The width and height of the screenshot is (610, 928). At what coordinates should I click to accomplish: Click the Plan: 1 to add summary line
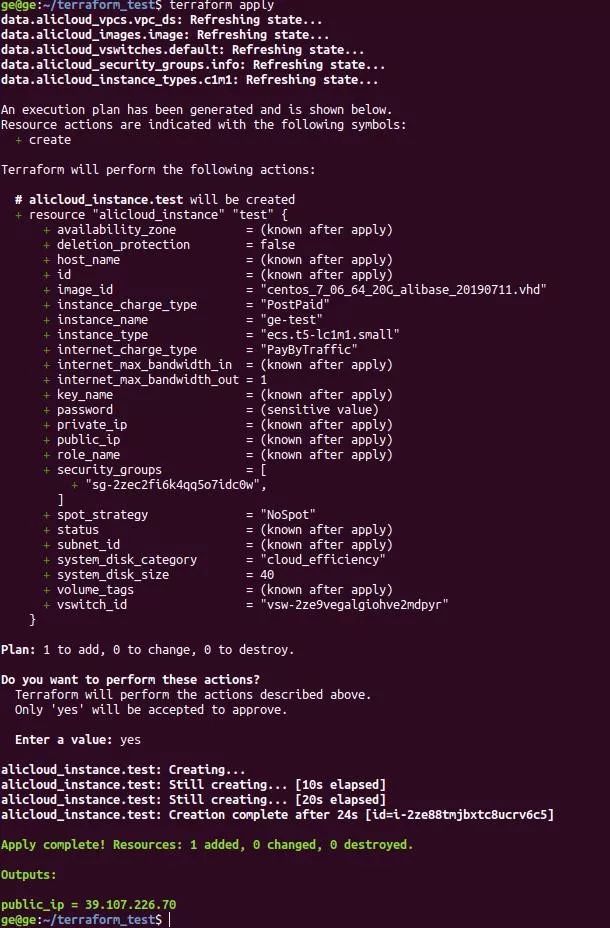pos(147,649)
